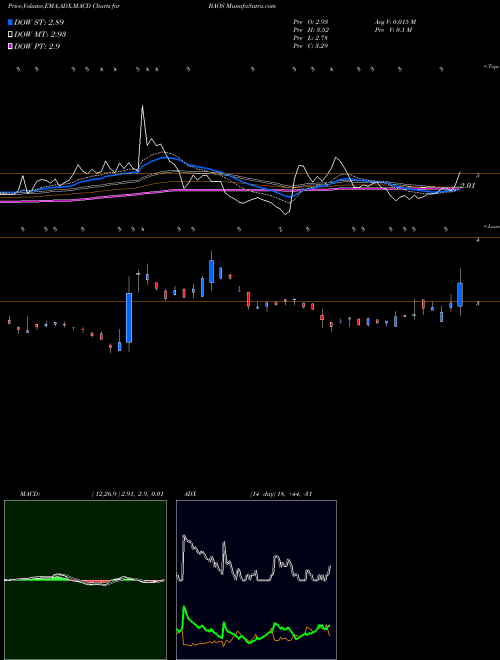Select the 'DOW ST: 2.89' legend label
This screenshot has height=660, width=500.
pos(39,22)
